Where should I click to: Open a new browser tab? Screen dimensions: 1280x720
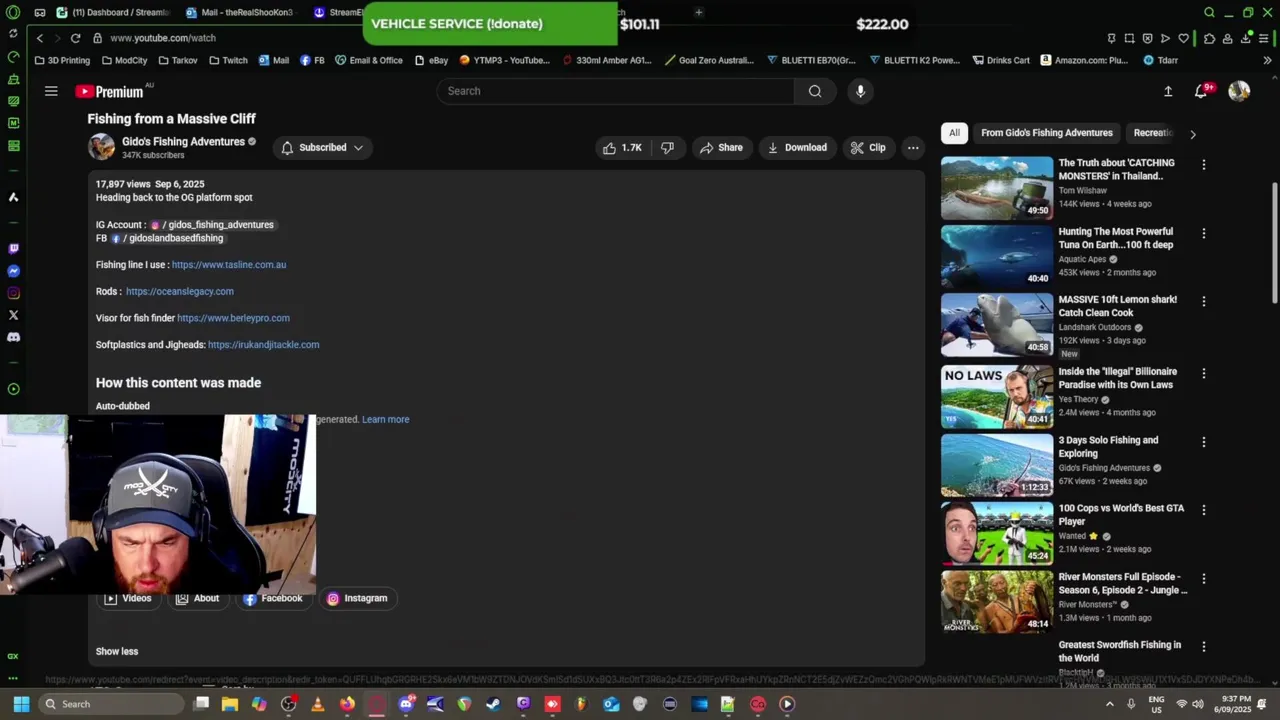(698, 13)
